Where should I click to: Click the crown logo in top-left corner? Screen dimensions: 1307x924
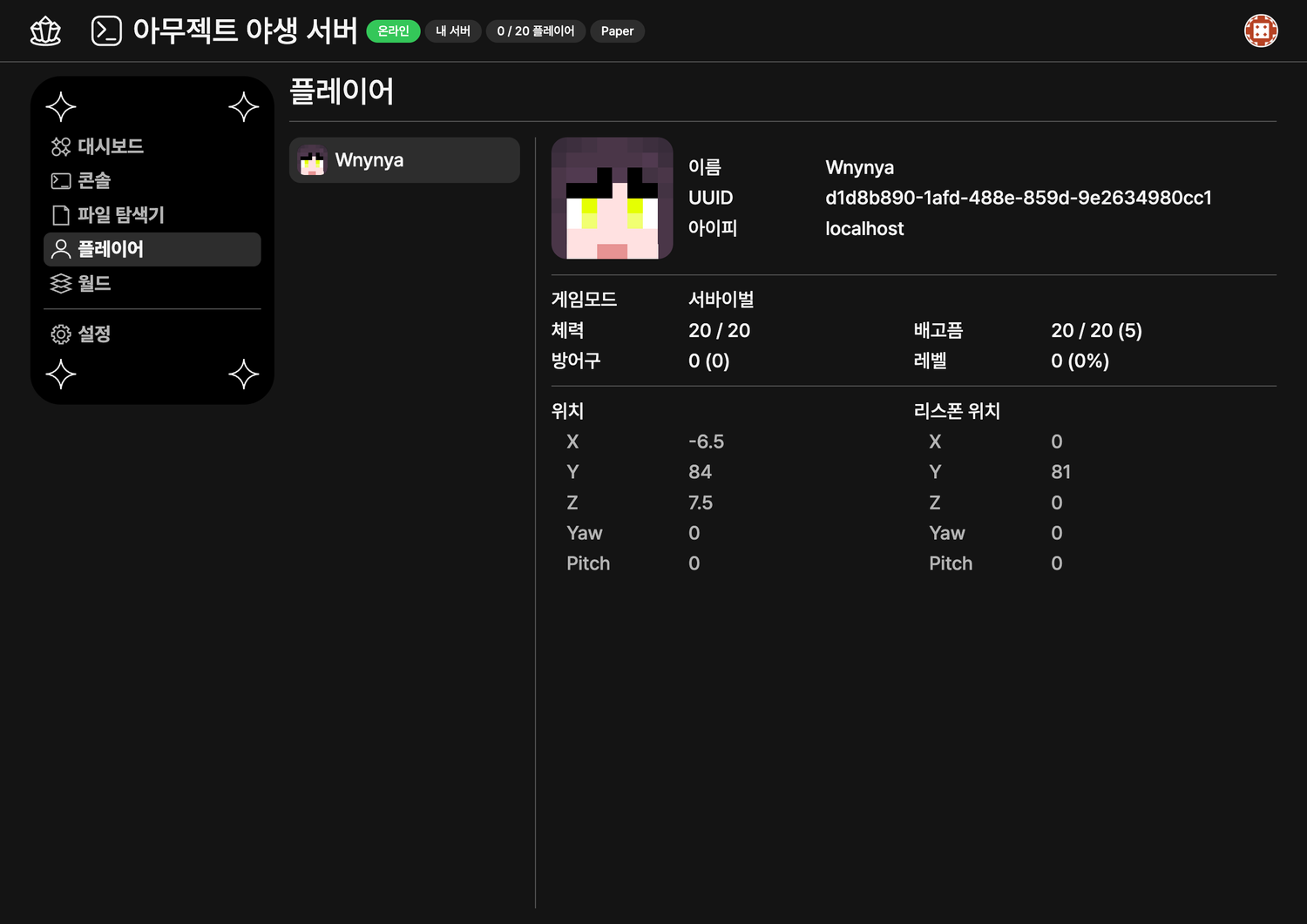point(45,31)
